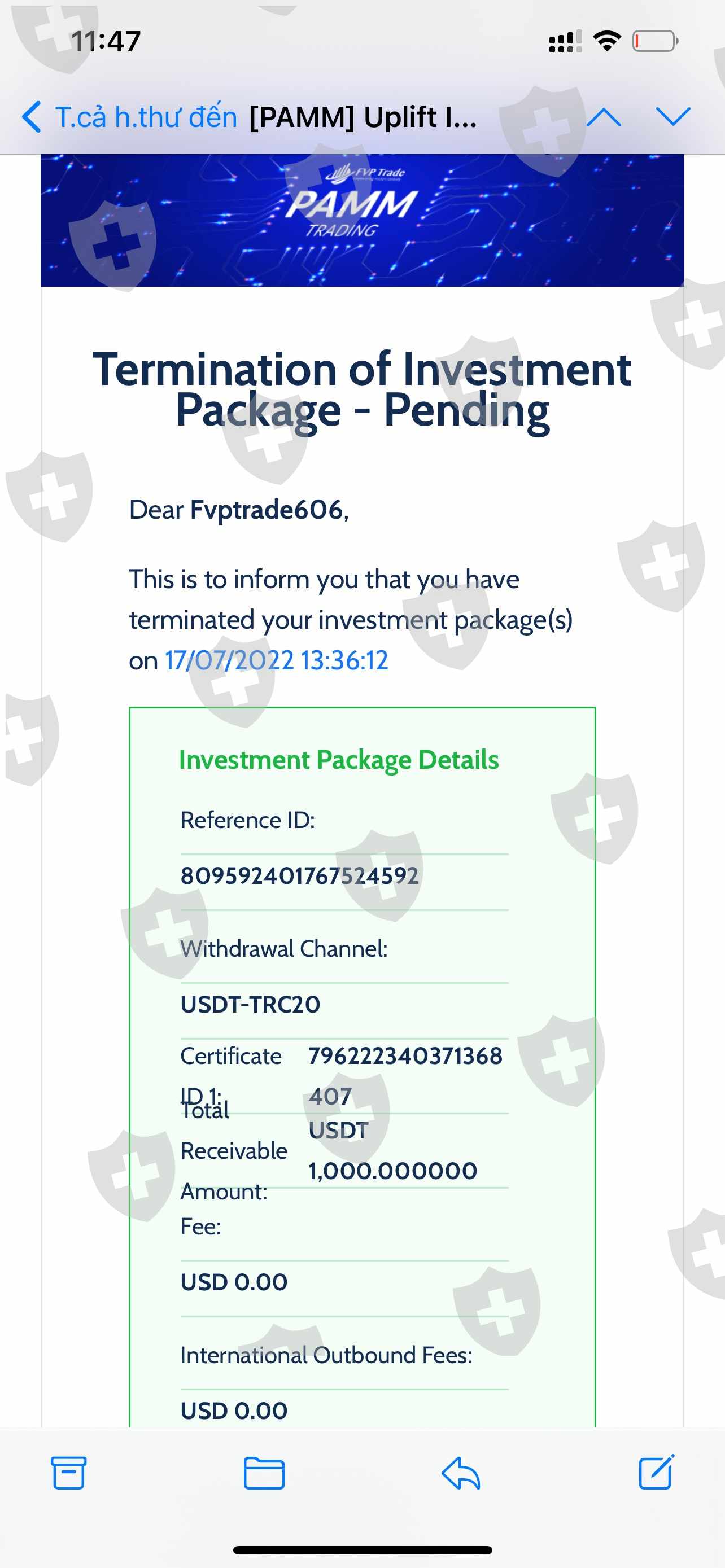Archive this email using the box icon

click(x=68, y=1473)
